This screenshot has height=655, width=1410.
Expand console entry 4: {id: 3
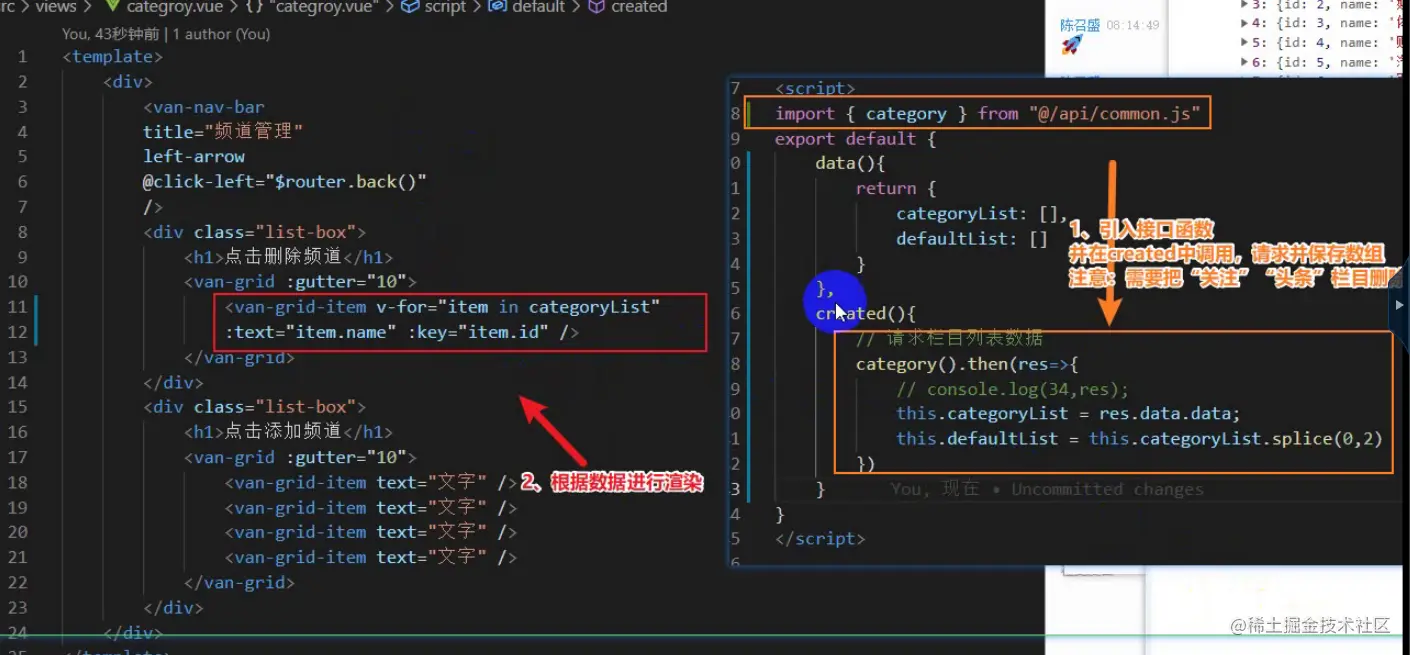click(x=1245, y=23)
